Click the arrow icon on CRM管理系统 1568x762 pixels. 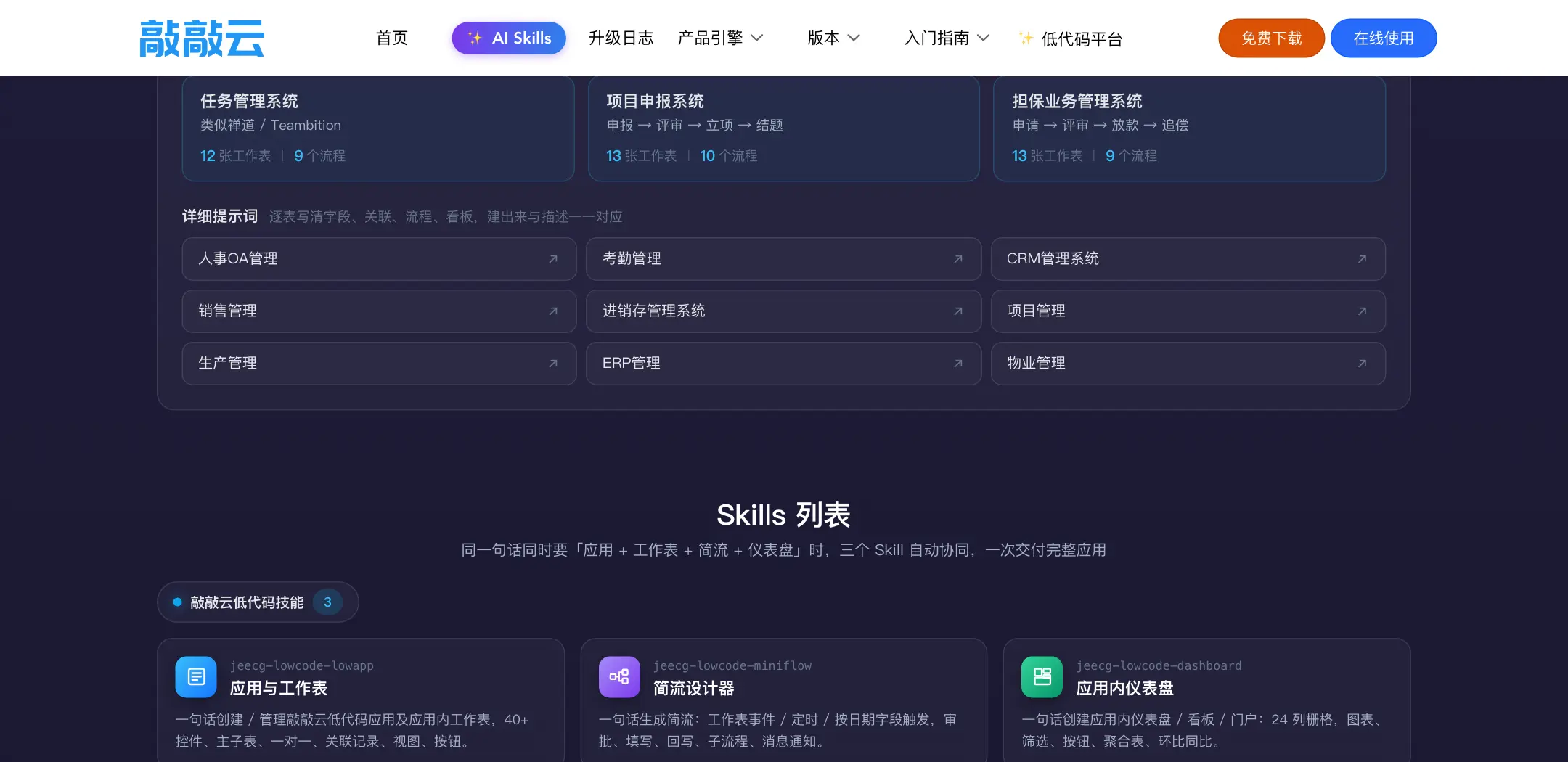coord(1363,259)
